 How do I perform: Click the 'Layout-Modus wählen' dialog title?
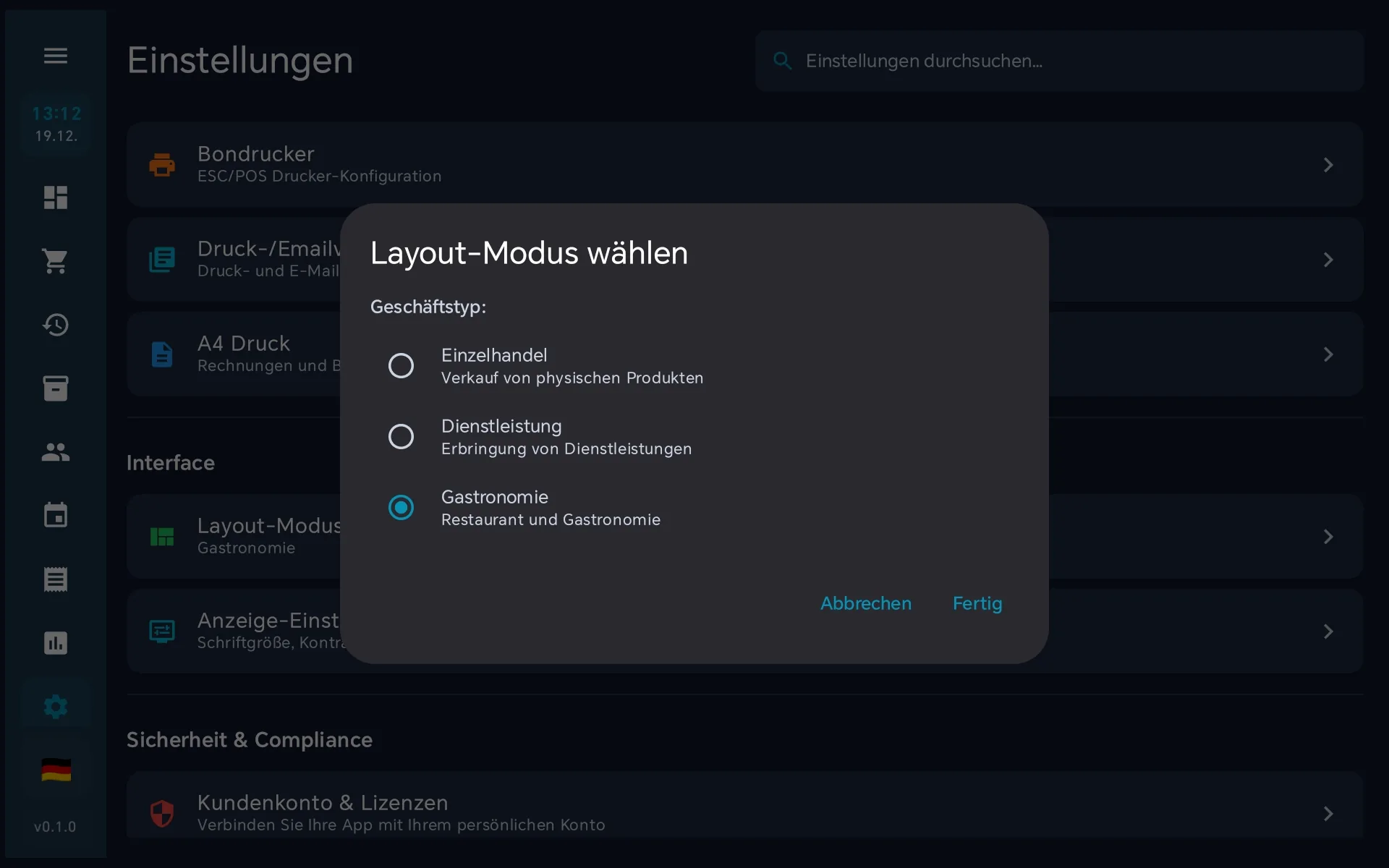(x=529, y=252)
